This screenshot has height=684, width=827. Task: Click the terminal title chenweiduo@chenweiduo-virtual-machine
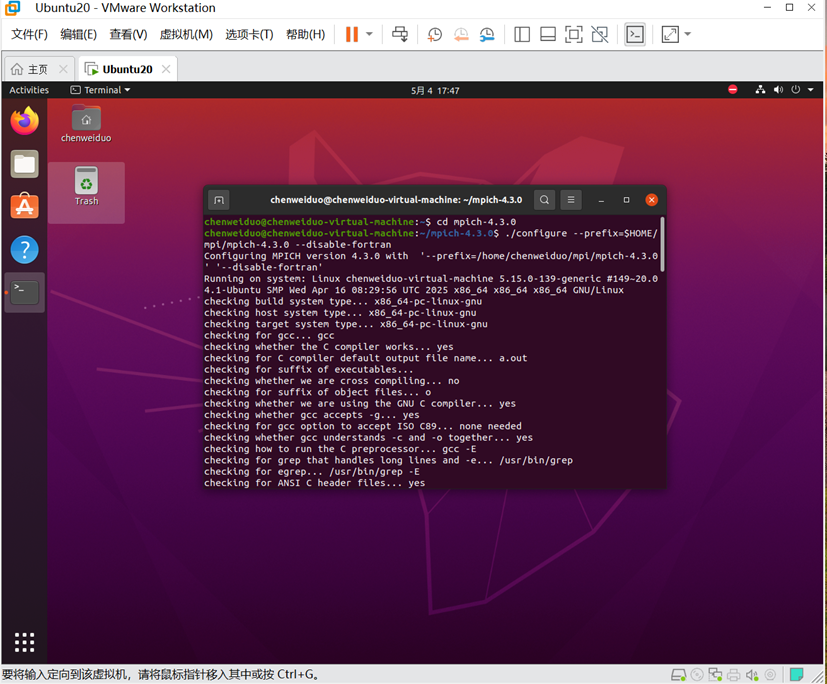tap(396, 200)
